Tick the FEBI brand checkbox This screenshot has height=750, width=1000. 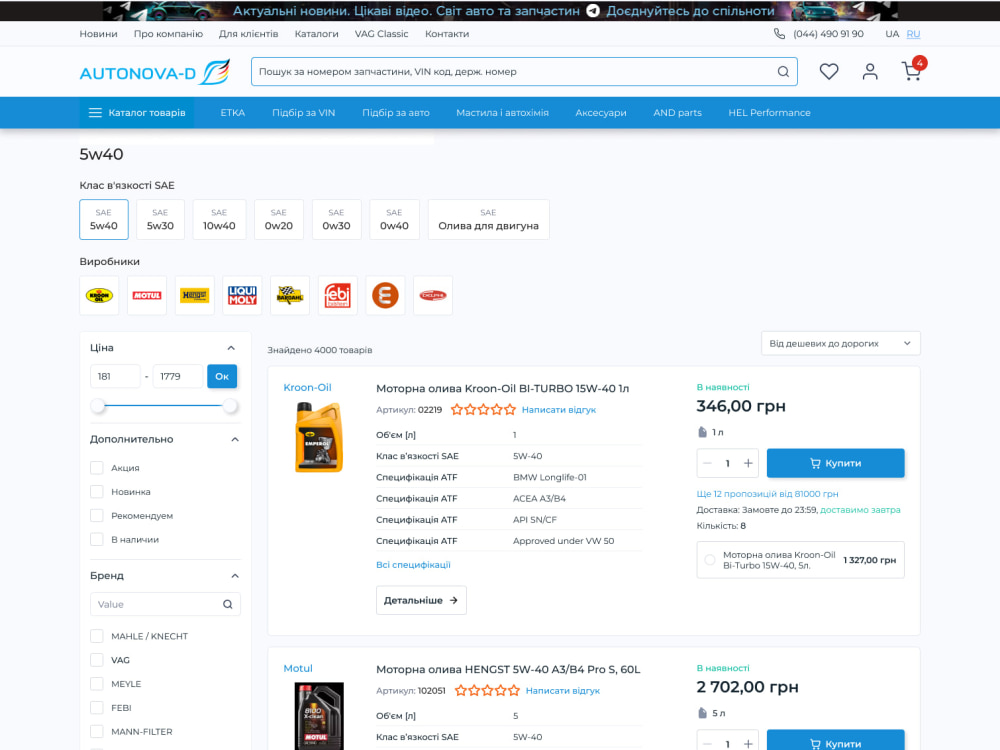pyautogui.click(x=97, y=708)
